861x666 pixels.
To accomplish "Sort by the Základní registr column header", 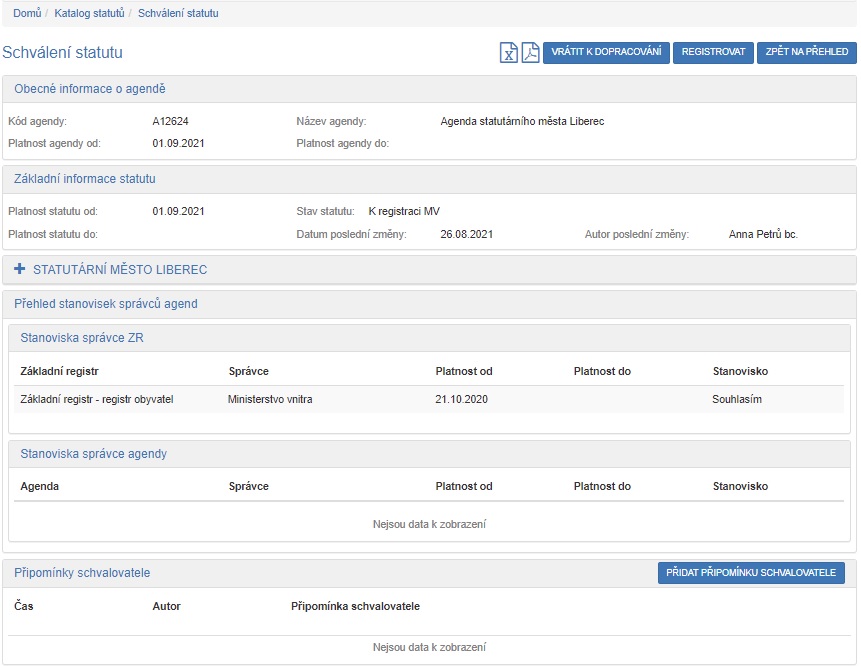I will tap(59, 371).
